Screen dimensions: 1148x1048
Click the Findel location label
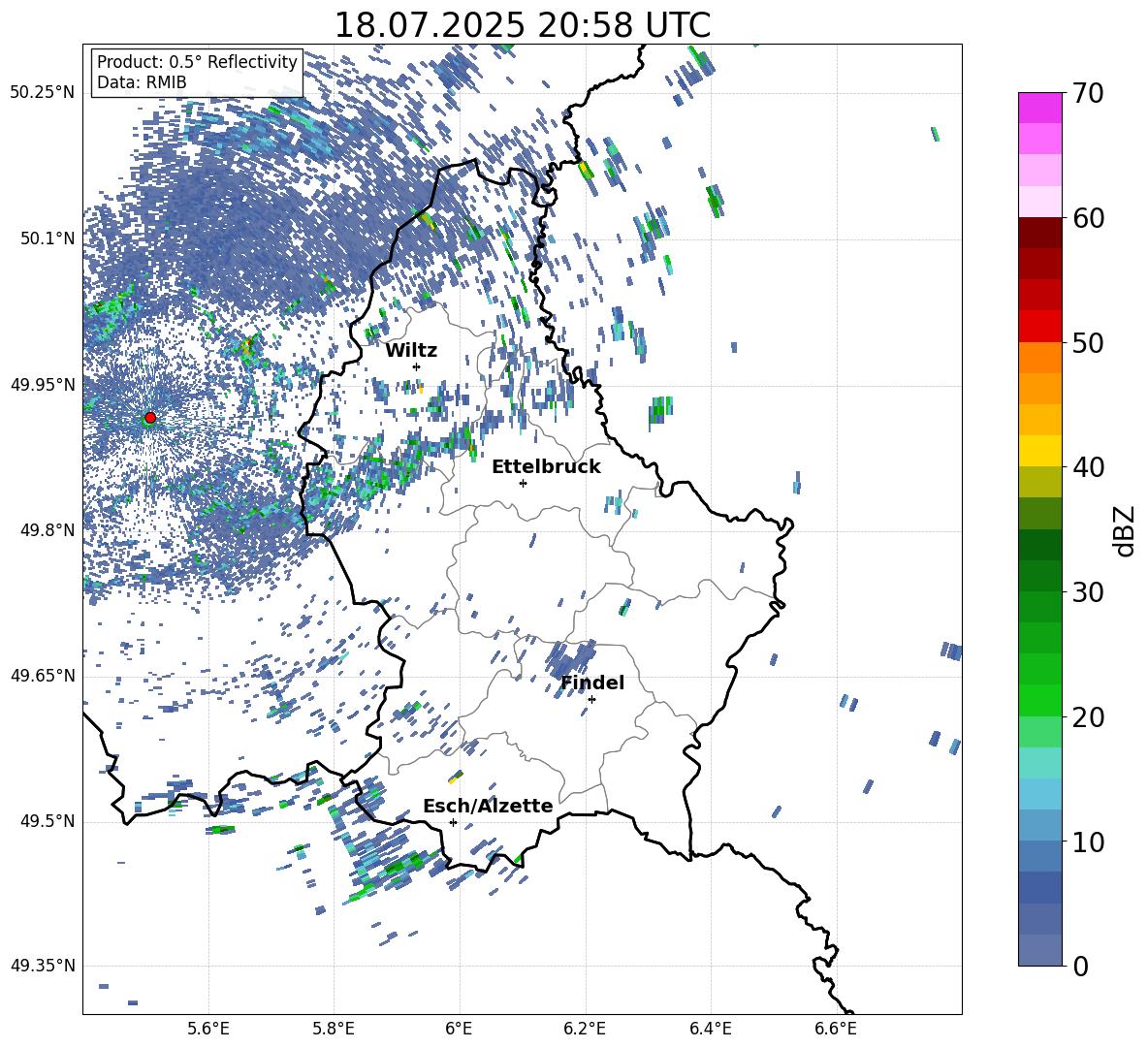pos(592,683)
